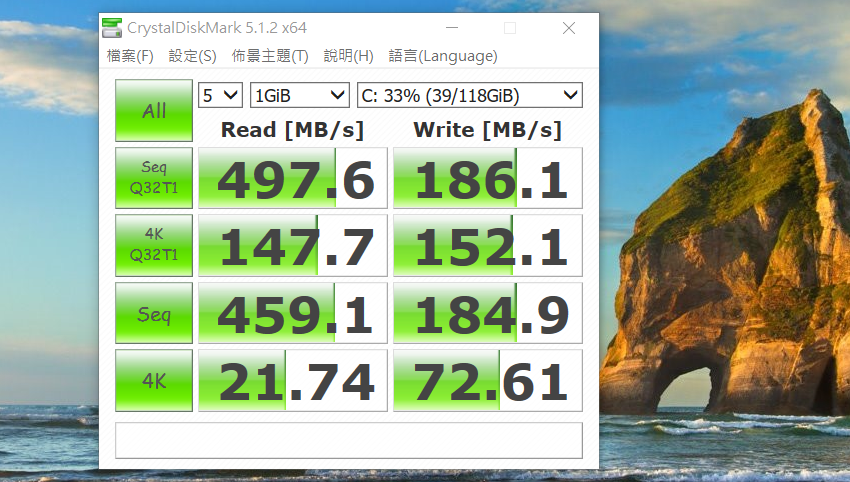Start the 4K Q32T1 benchmark

(x=154, y=245)
